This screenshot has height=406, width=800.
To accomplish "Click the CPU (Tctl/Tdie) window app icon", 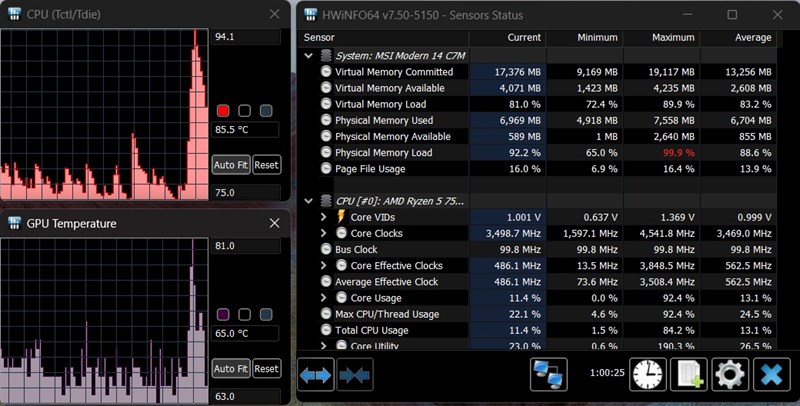I will pyautogui.click(x=15, y=14).
